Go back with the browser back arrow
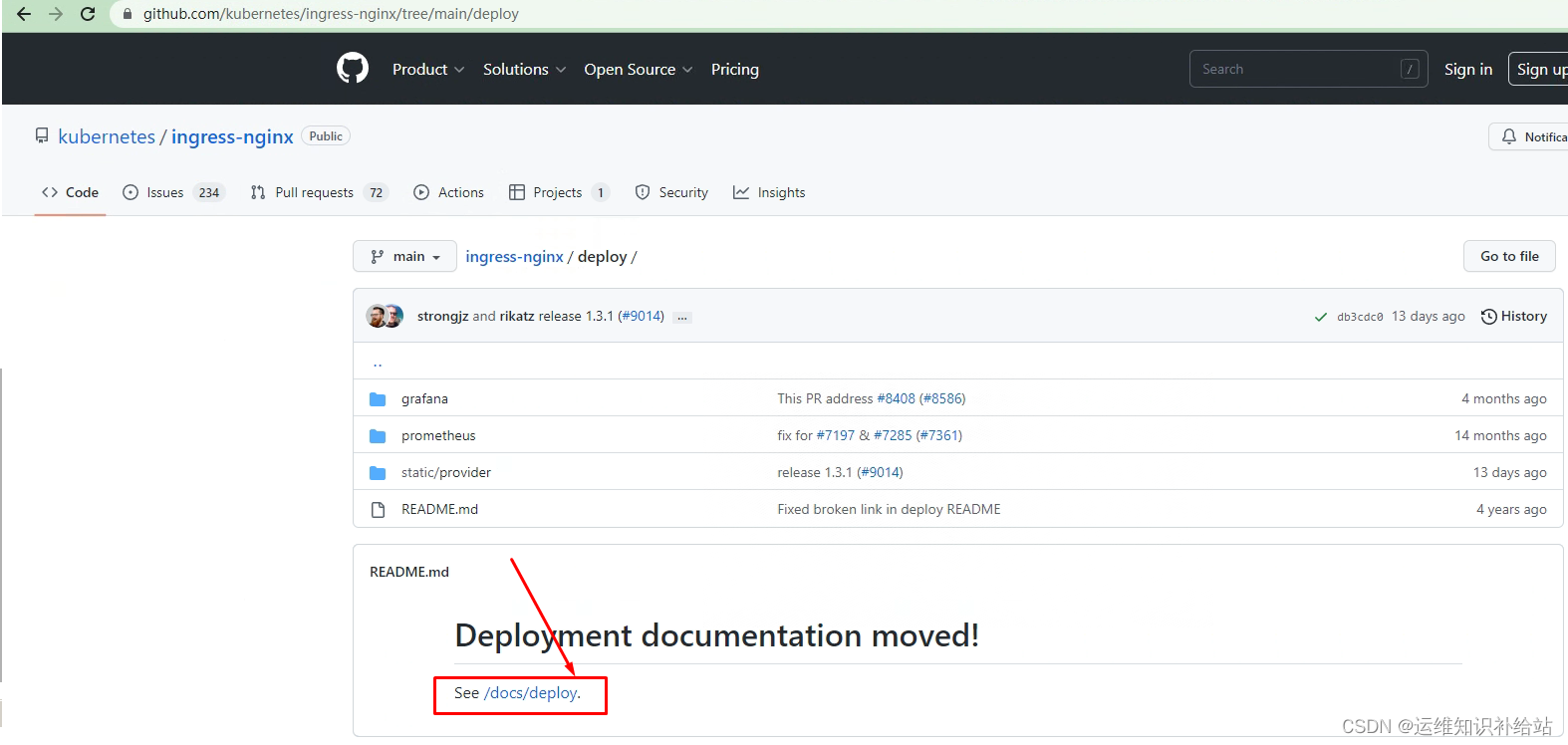Screen dimensions: 1568x745 (24, 14)
